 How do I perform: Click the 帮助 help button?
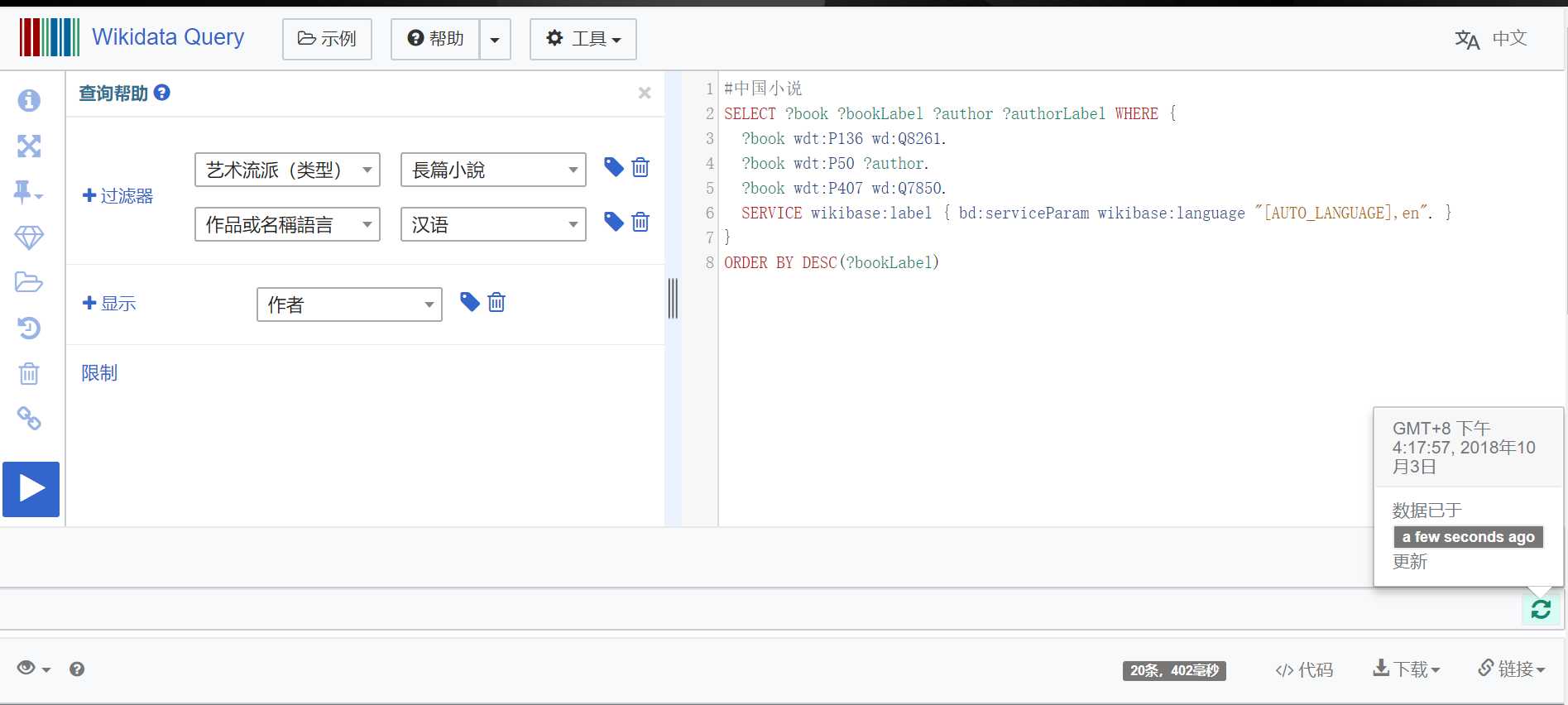tap(435, 39)
